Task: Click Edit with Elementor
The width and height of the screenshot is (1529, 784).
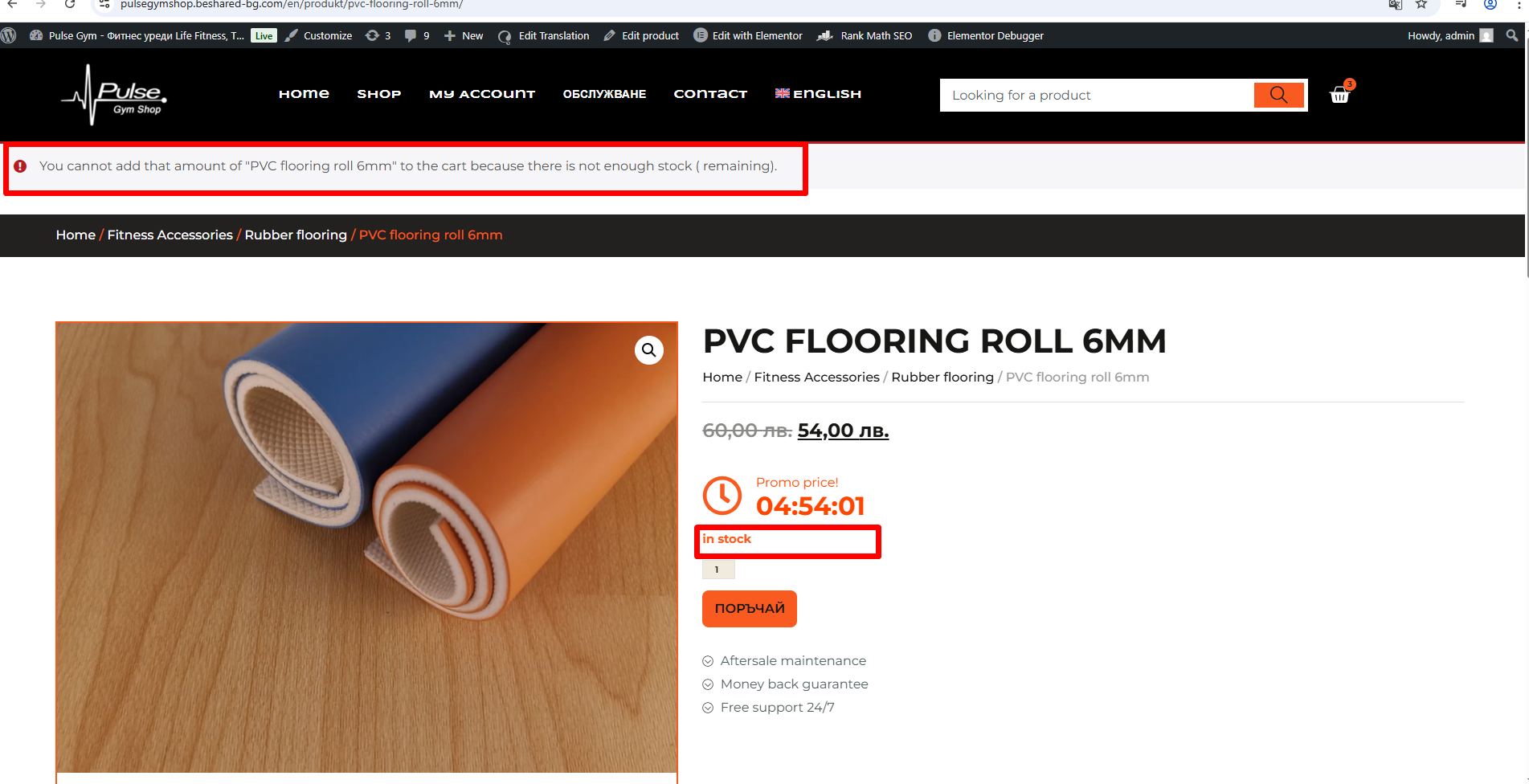Action: coord(748,35)
